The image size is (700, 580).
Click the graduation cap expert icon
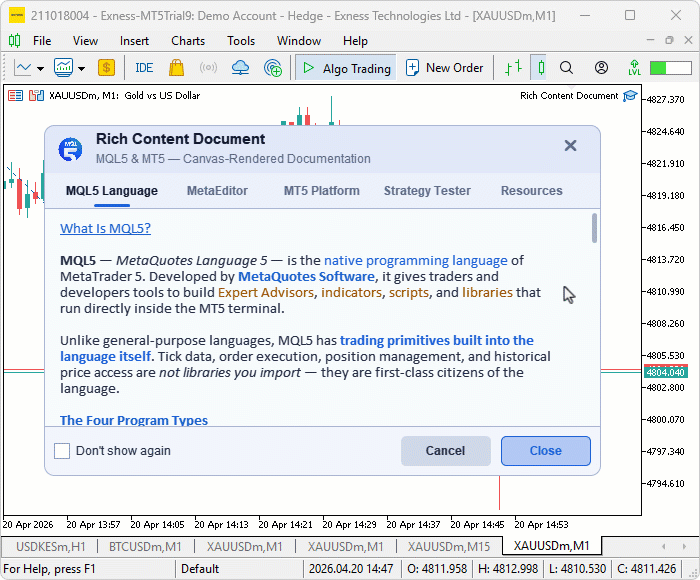coord(630,96)
